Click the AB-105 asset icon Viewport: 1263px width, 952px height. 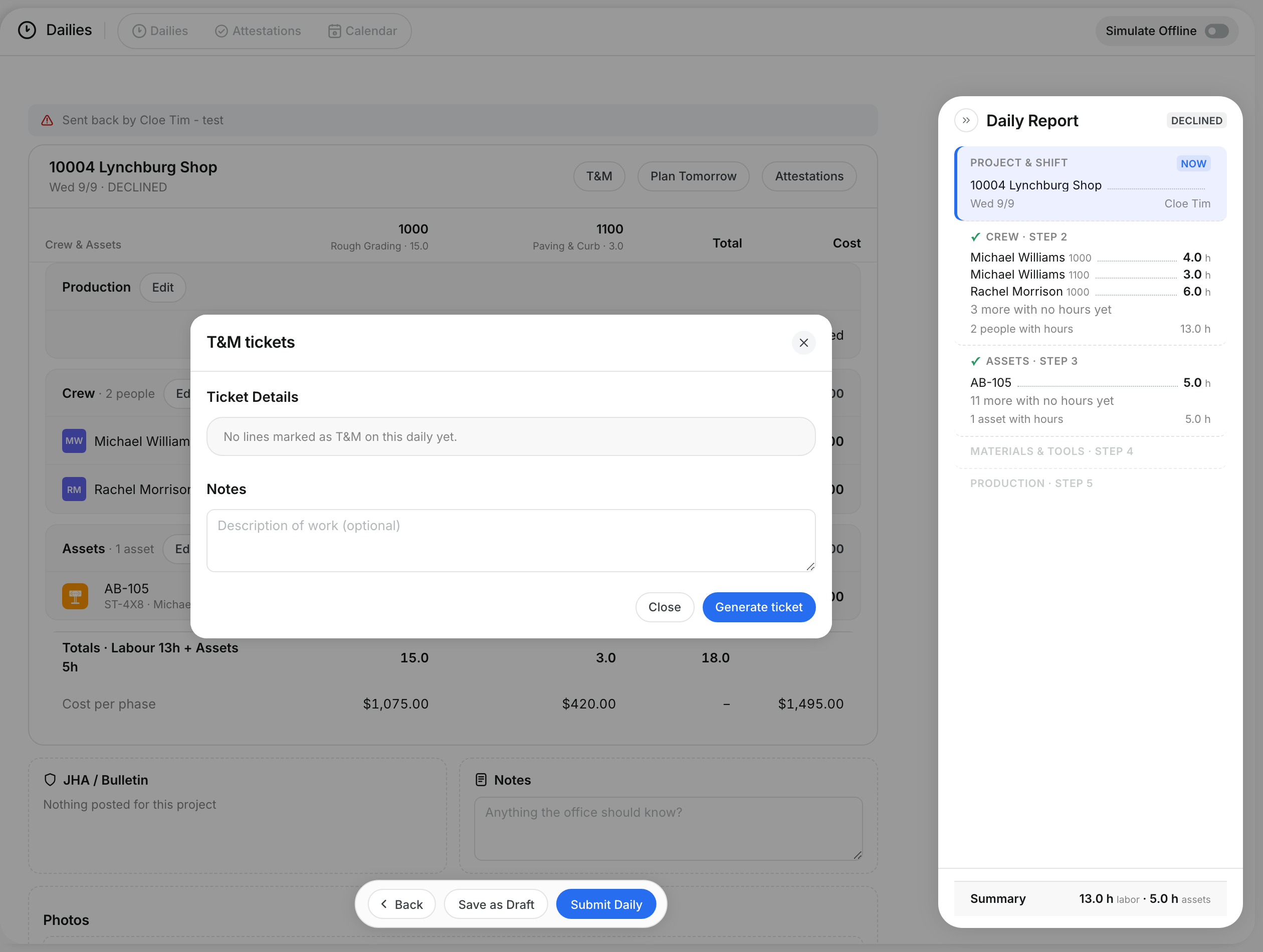[75, 596]
